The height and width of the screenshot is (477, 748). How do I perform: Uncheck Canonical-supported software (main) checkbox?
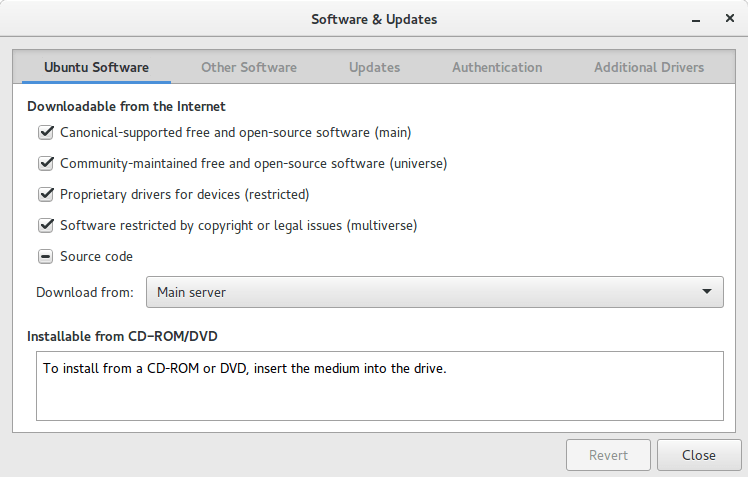coord(46,132)
